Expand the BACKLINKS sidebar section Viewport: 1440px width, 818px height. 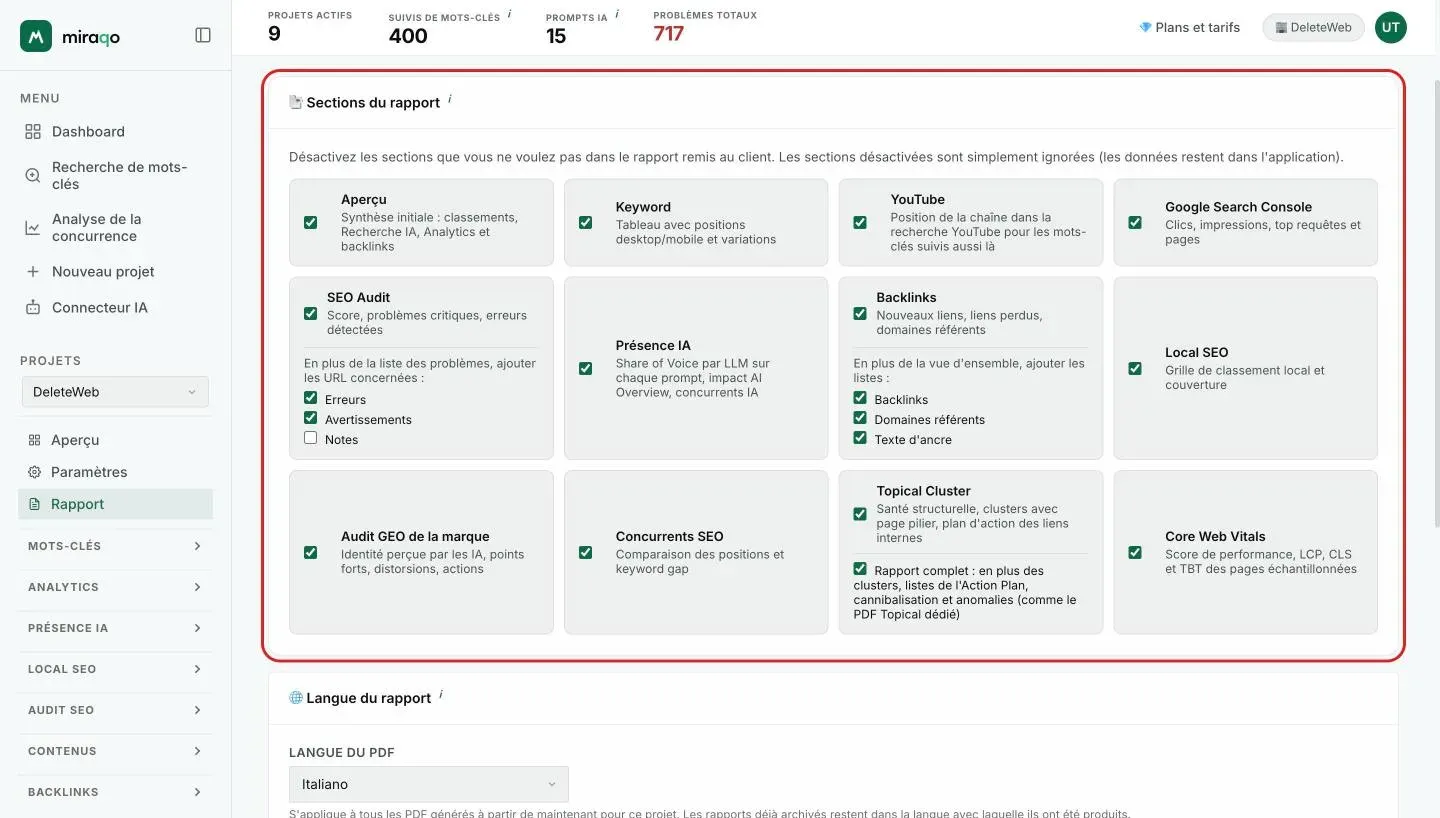coord(115,792)
